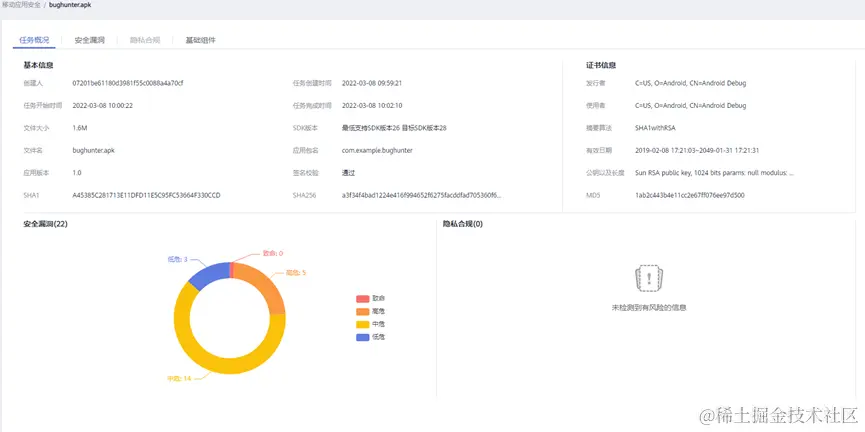The width and height of the screenshot is (865, 432).
Task: Switch to the 任务概况 tab
Action: pos(34,40)
